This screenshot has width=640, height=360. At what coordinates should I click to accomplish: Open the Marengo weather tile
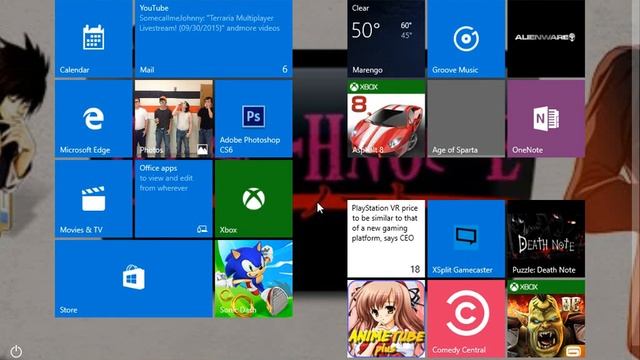pos(386,38)
